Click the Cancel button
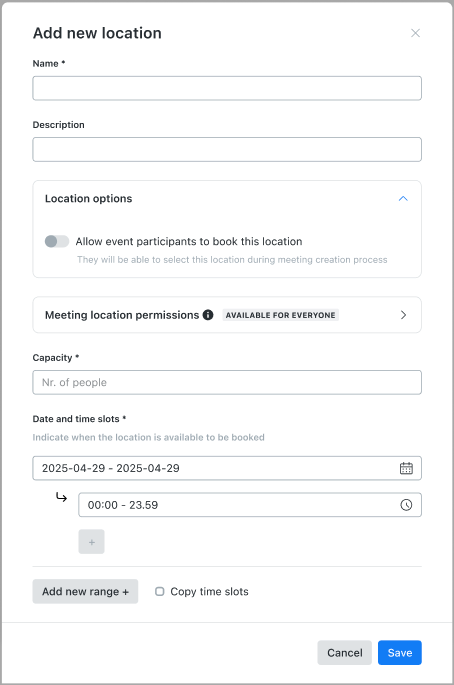The width and height of the screenshot is (454, 685). [344, 653]
